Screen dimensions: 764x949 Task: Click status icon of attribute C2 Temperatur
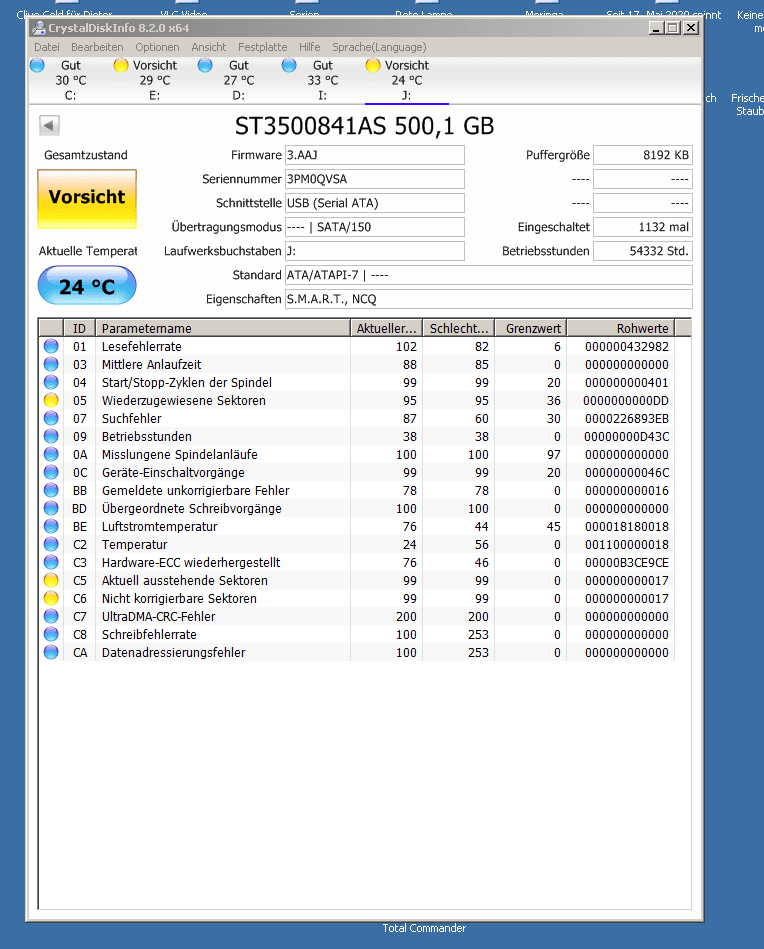tap(51, 544)
